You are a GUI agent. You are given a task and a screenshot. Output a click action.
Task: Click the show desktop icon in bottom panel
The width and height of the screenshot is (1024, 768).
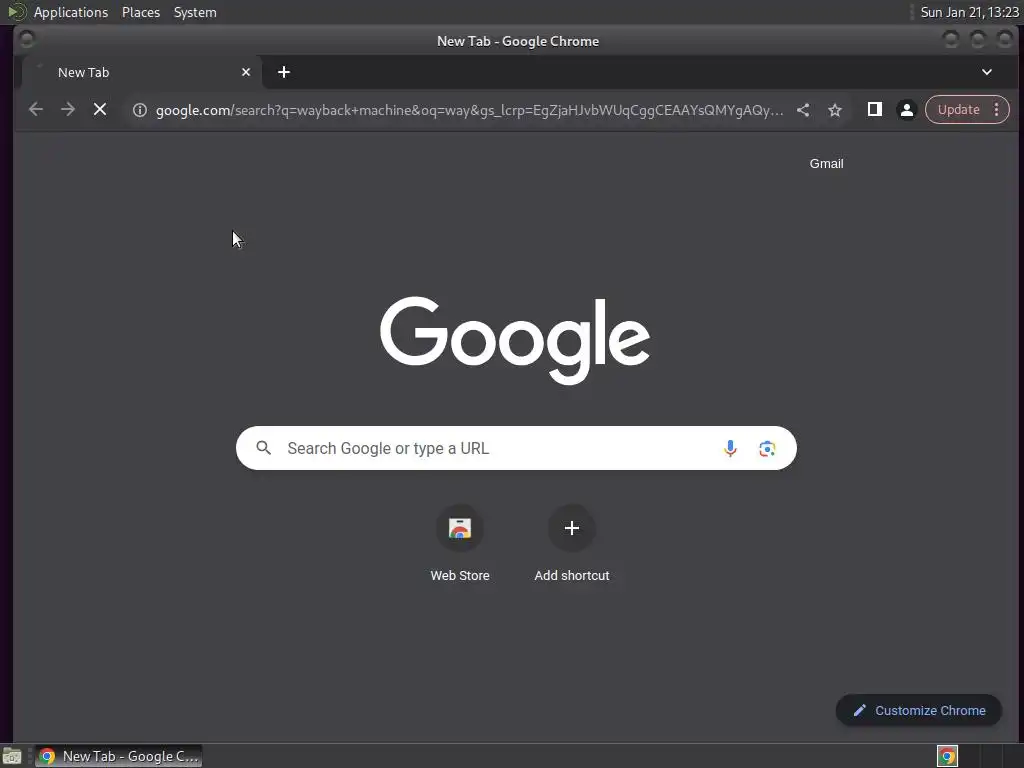[12, 756]
